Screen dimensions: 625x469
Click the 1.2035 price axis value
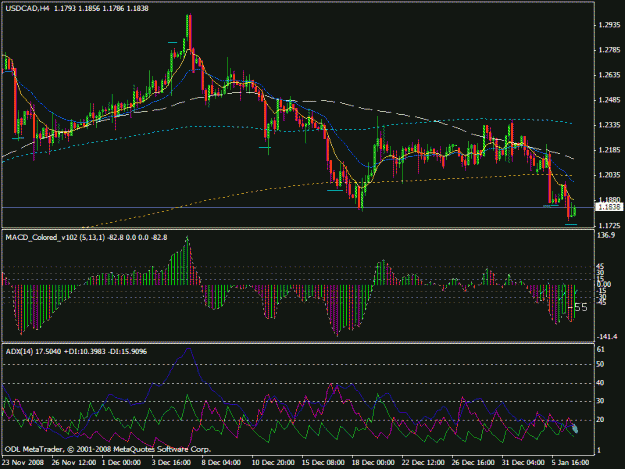(x=609, y=175)
